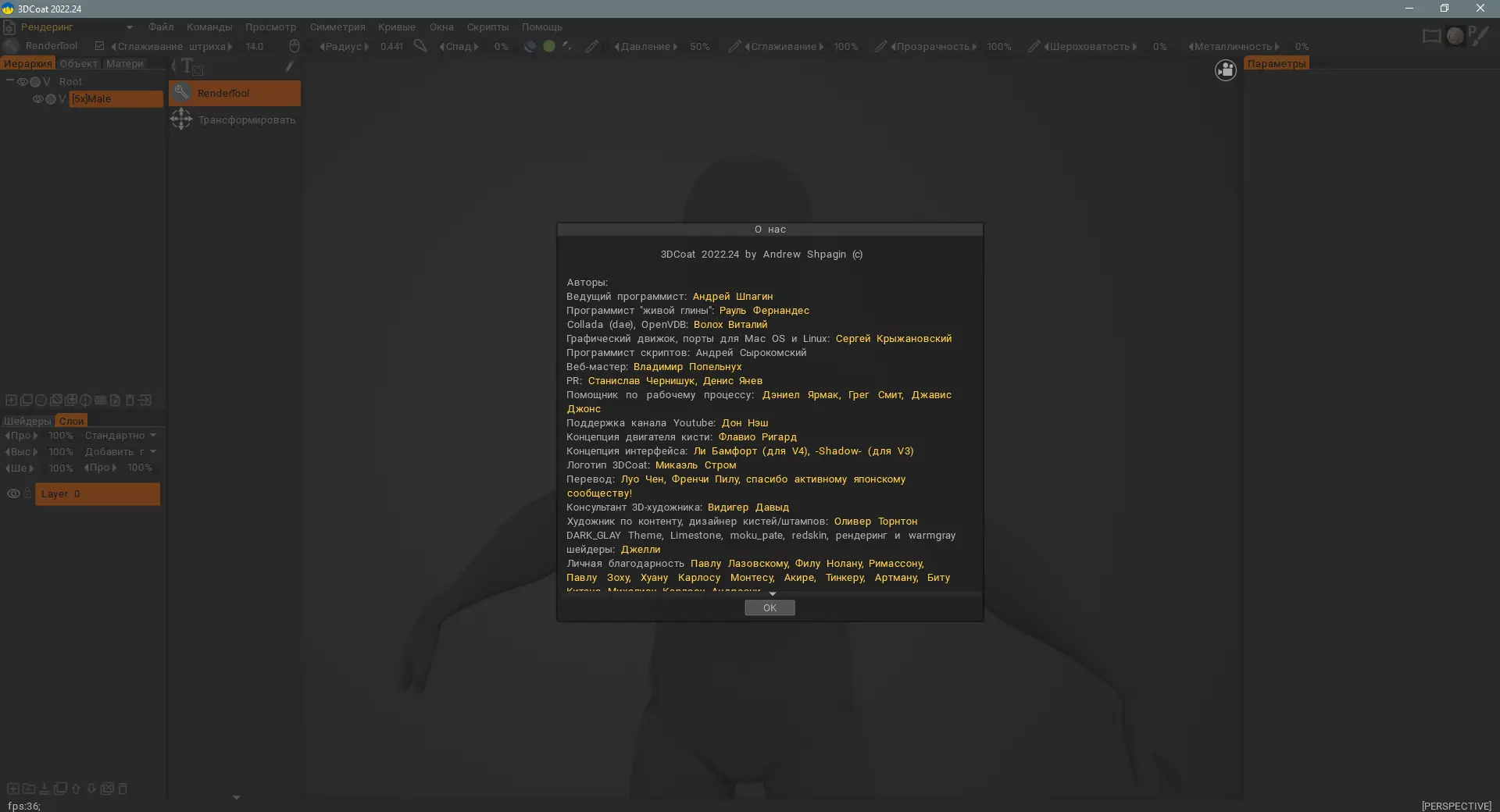Click the new layer folder icon at bottom
Screen dimensions: 1500x812
click(29, 789)
